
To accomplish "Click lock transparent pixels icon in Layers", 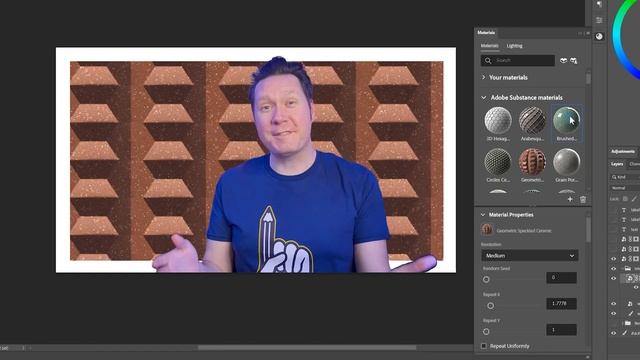I will [x=625, y=199].
